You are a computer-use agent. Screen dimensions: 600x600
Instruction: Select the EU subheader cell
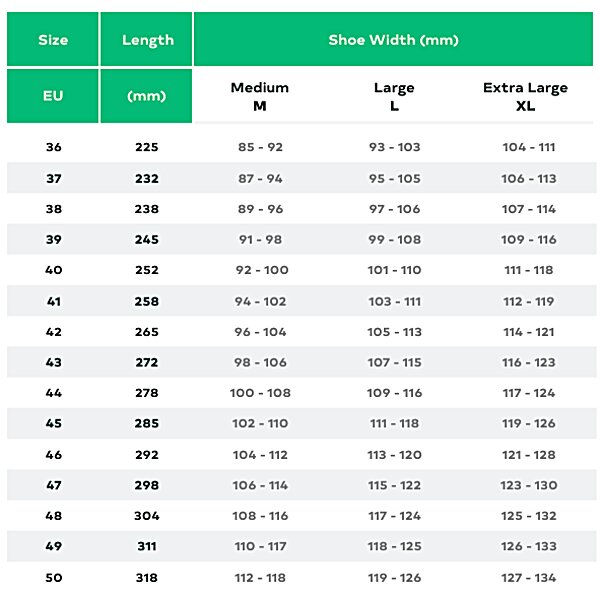point(53,96)
